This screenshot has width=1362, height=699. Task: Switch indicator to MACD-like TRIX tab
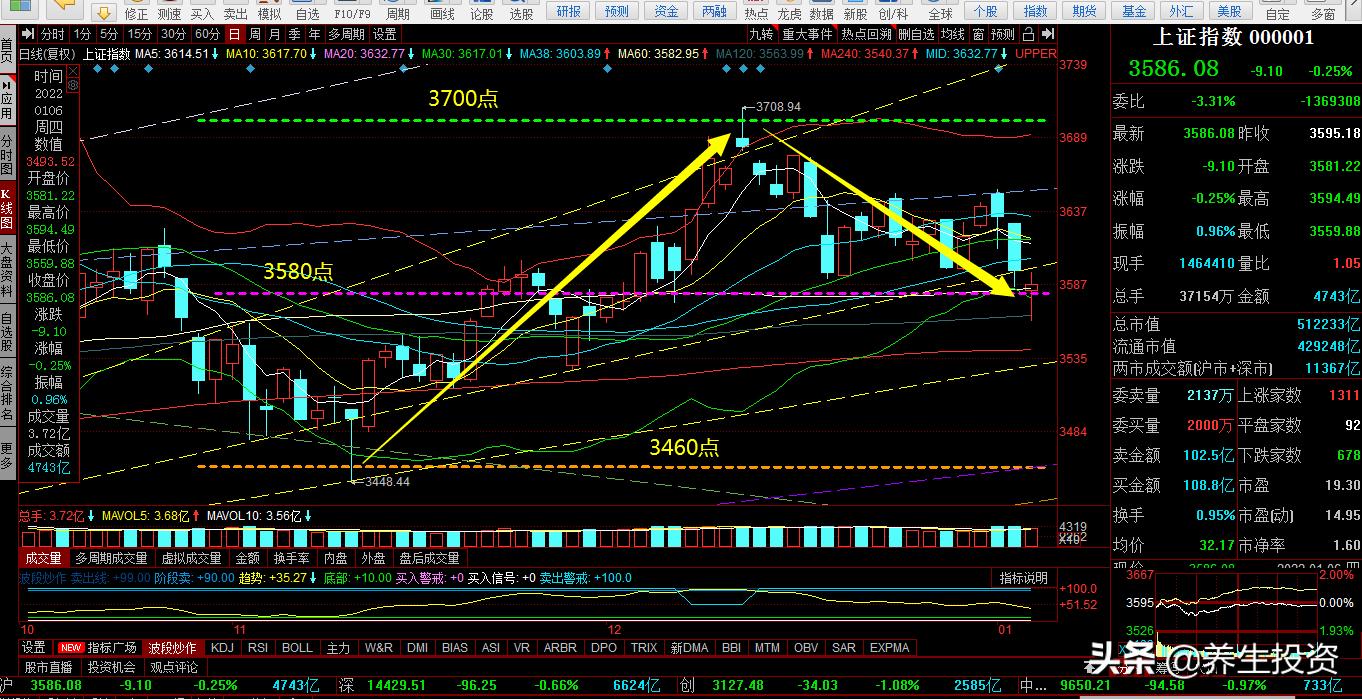click(644, 647)
